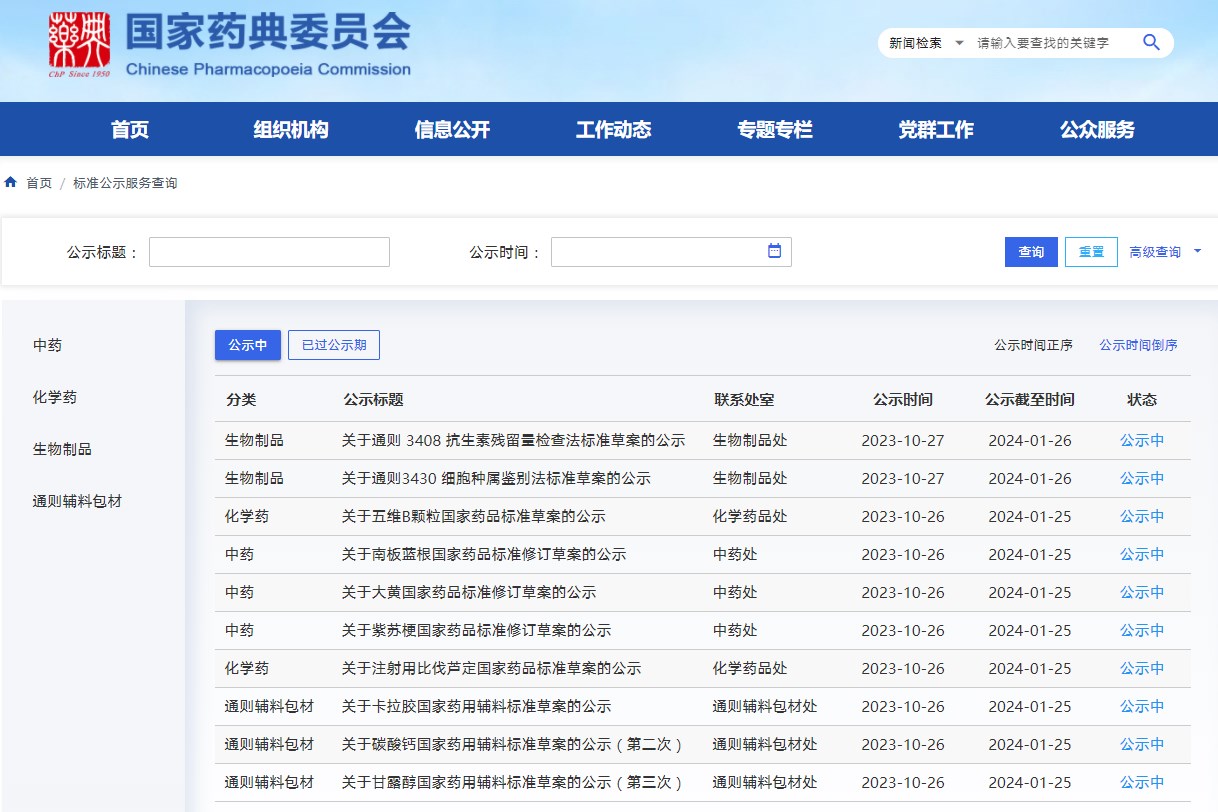Sort by 公示时间倒序

[x=1138, y=345]
